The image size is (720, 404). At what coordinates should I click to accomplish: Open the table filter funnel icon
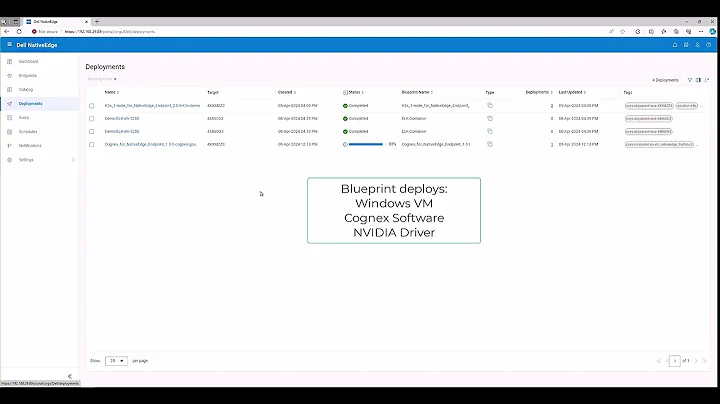coord(690,80)
